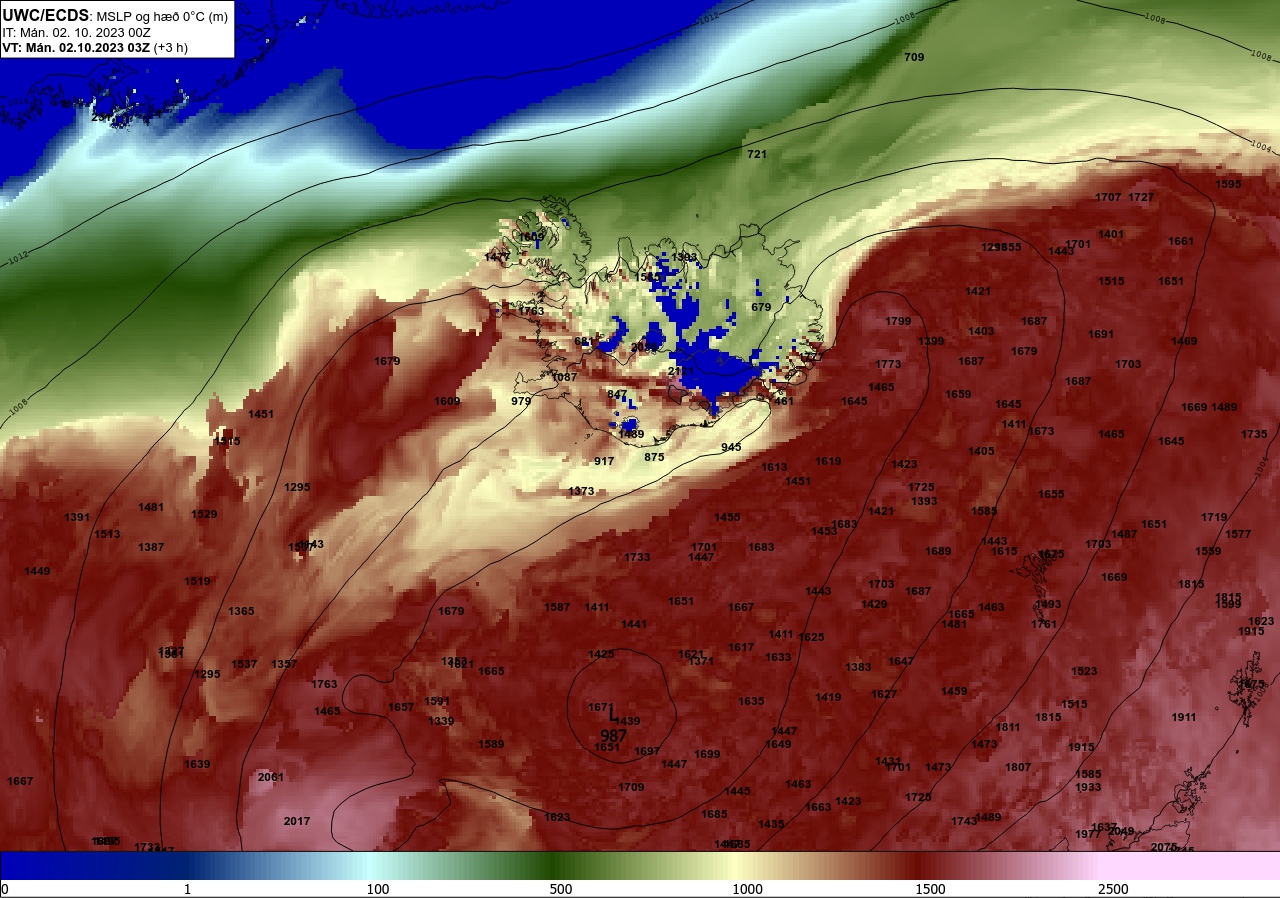Click the 945 value south of Iceland
Screen dimensions: 1280x898
731,447
